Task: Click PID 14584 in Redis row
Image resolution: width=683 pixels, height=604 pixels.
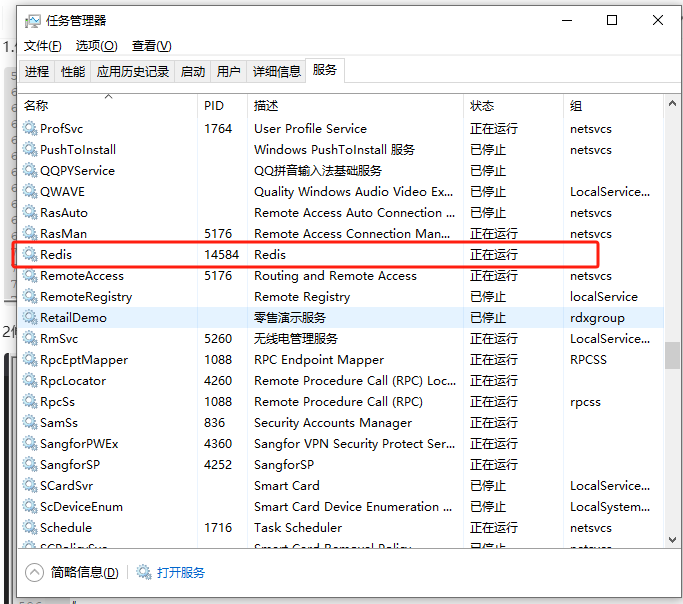Action: [x=222, y=254]
